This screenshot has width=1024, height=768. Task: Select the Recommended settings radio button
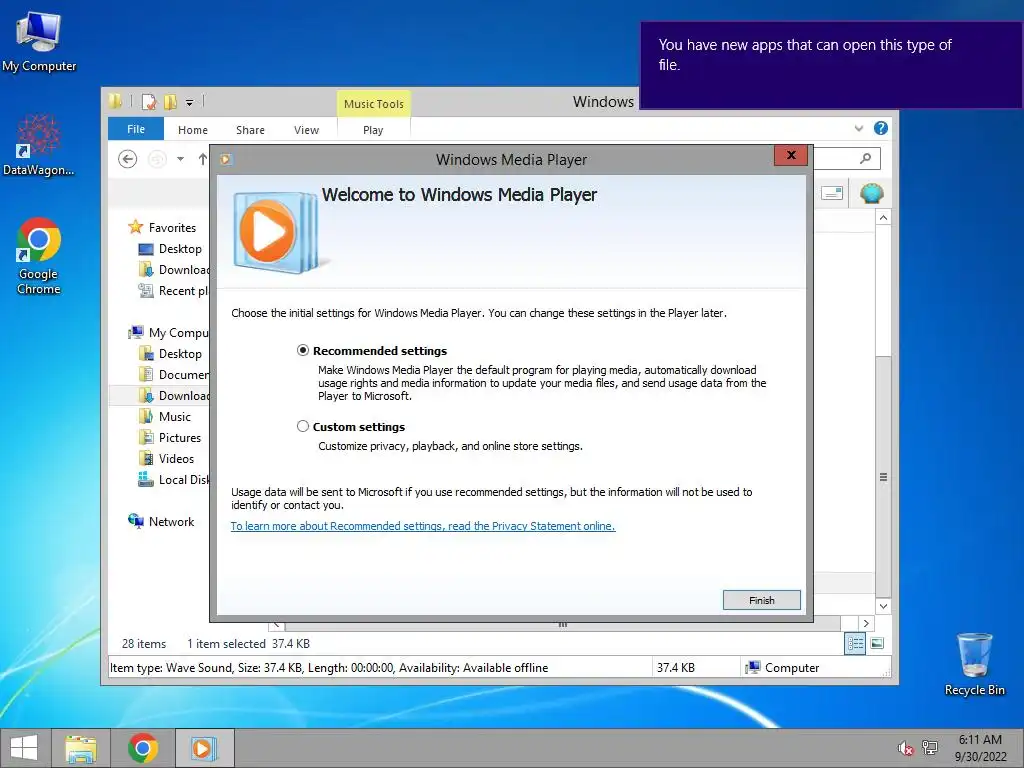pyautogui.click(x=302, y=351)
